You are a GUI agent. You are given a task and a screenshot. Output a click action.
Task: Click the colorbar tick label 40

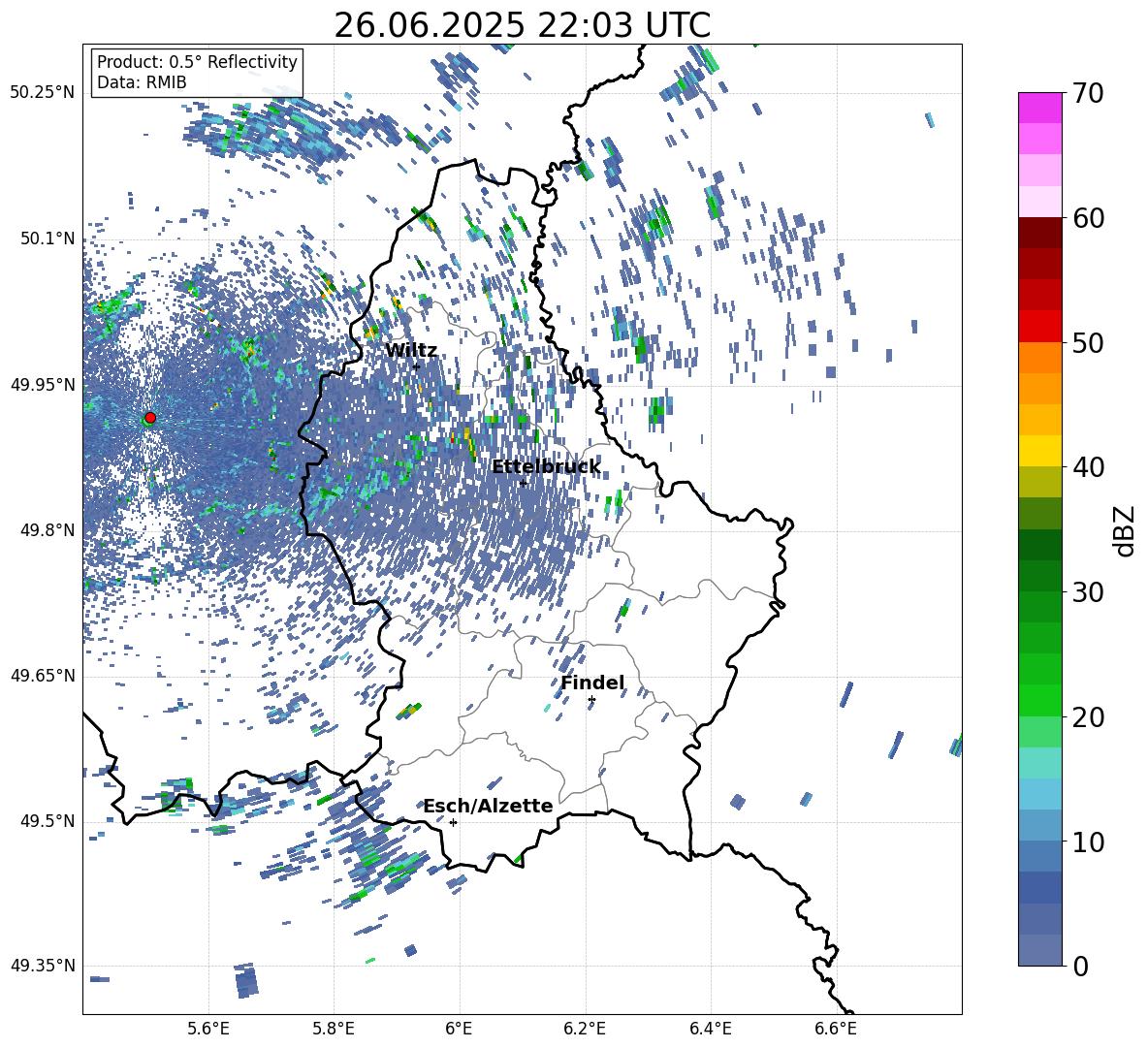tap(1088, 467)
